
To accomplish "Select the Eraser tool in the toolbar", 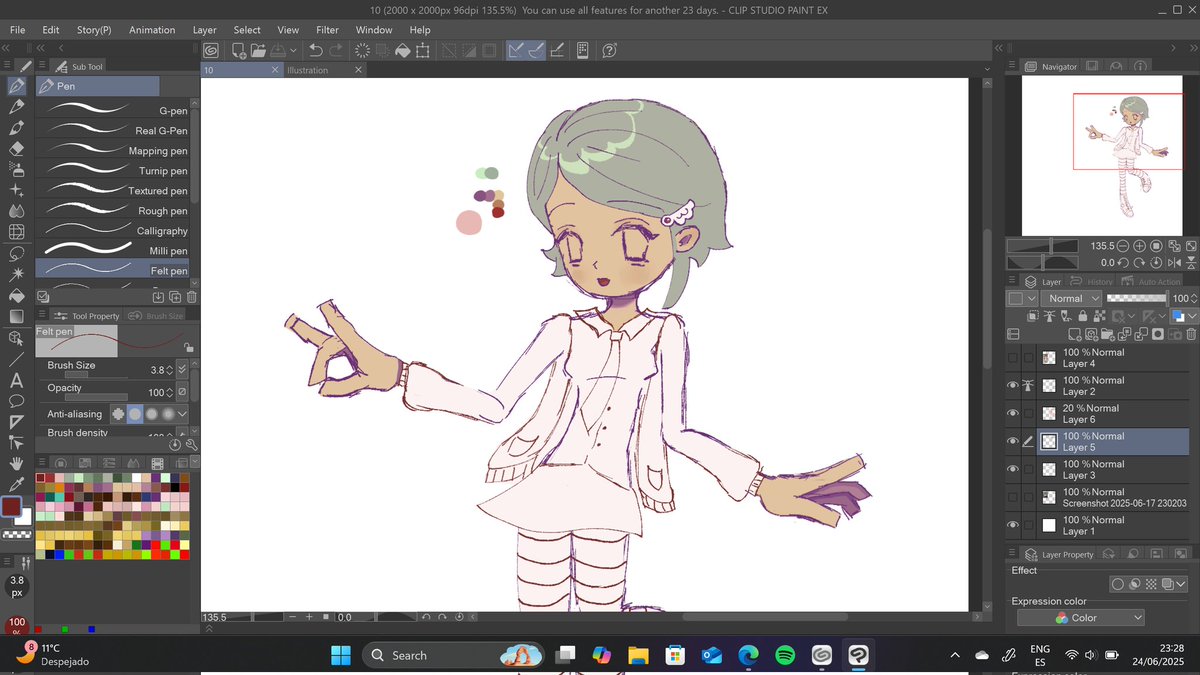I will [x=16, y=147].
